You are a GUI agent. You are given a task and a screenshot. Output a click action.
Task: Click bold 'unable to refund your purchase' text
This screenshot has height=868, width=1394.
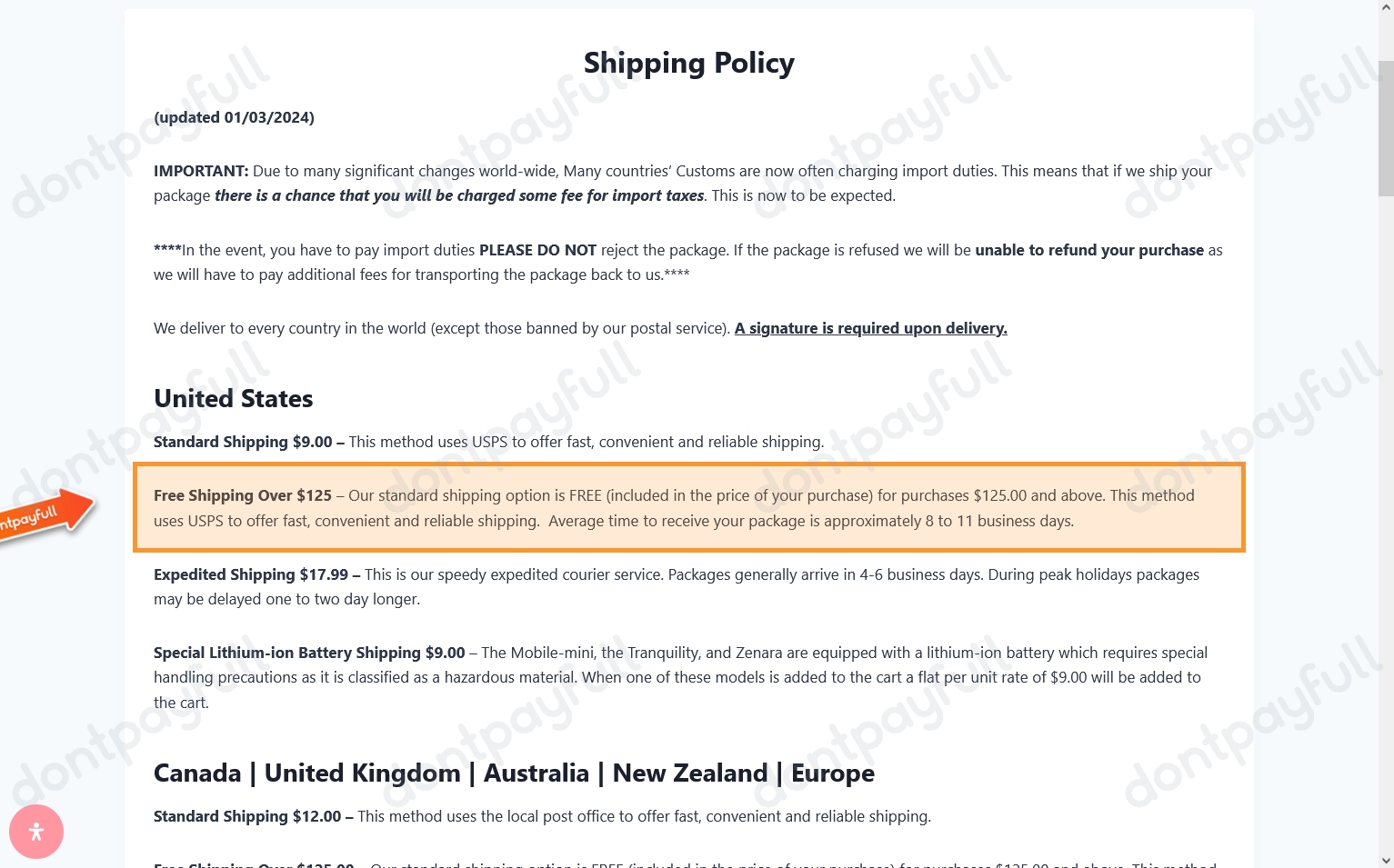1089,250
